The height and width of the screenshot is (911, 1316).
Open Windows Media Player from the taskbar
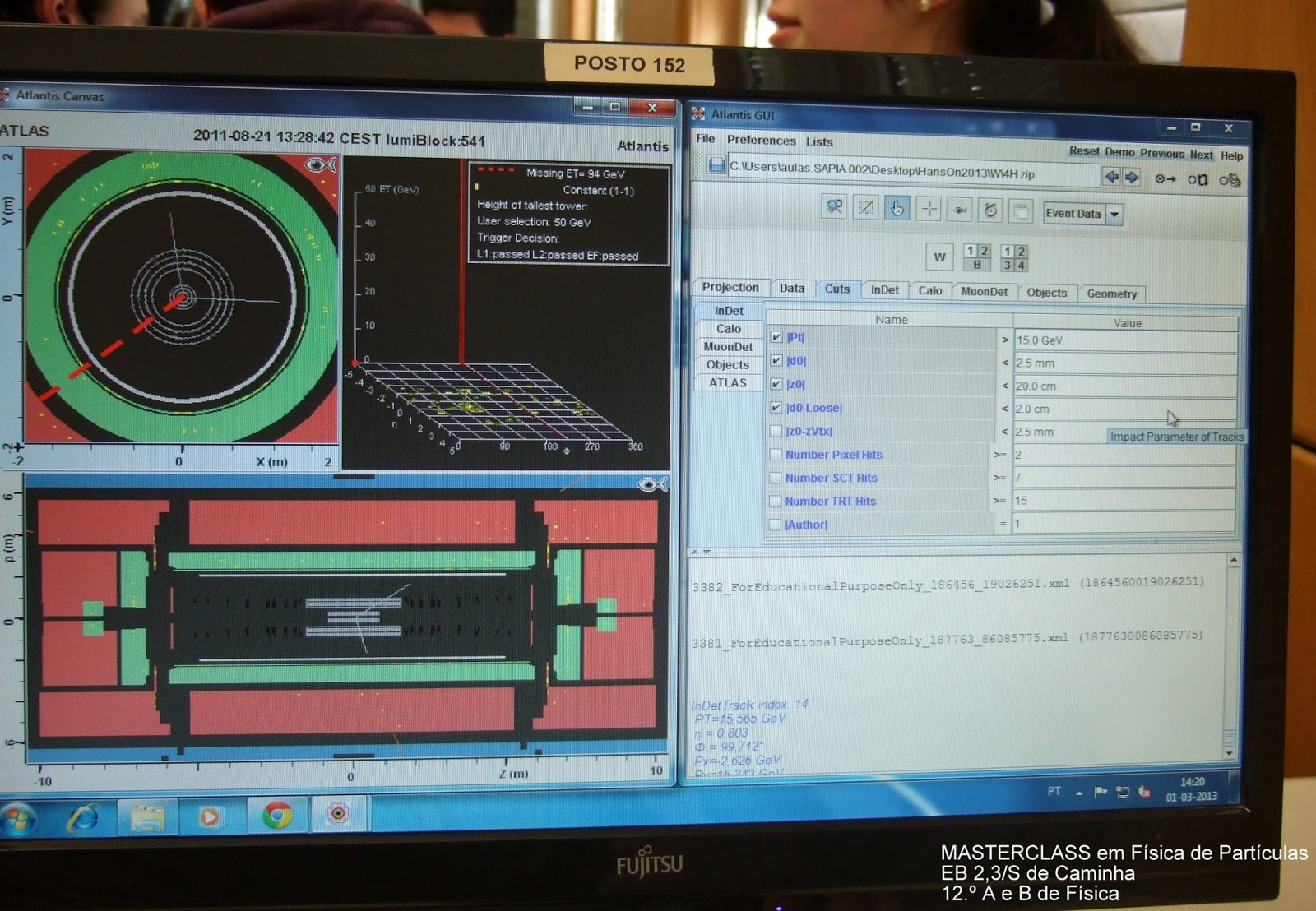[210, 816]
